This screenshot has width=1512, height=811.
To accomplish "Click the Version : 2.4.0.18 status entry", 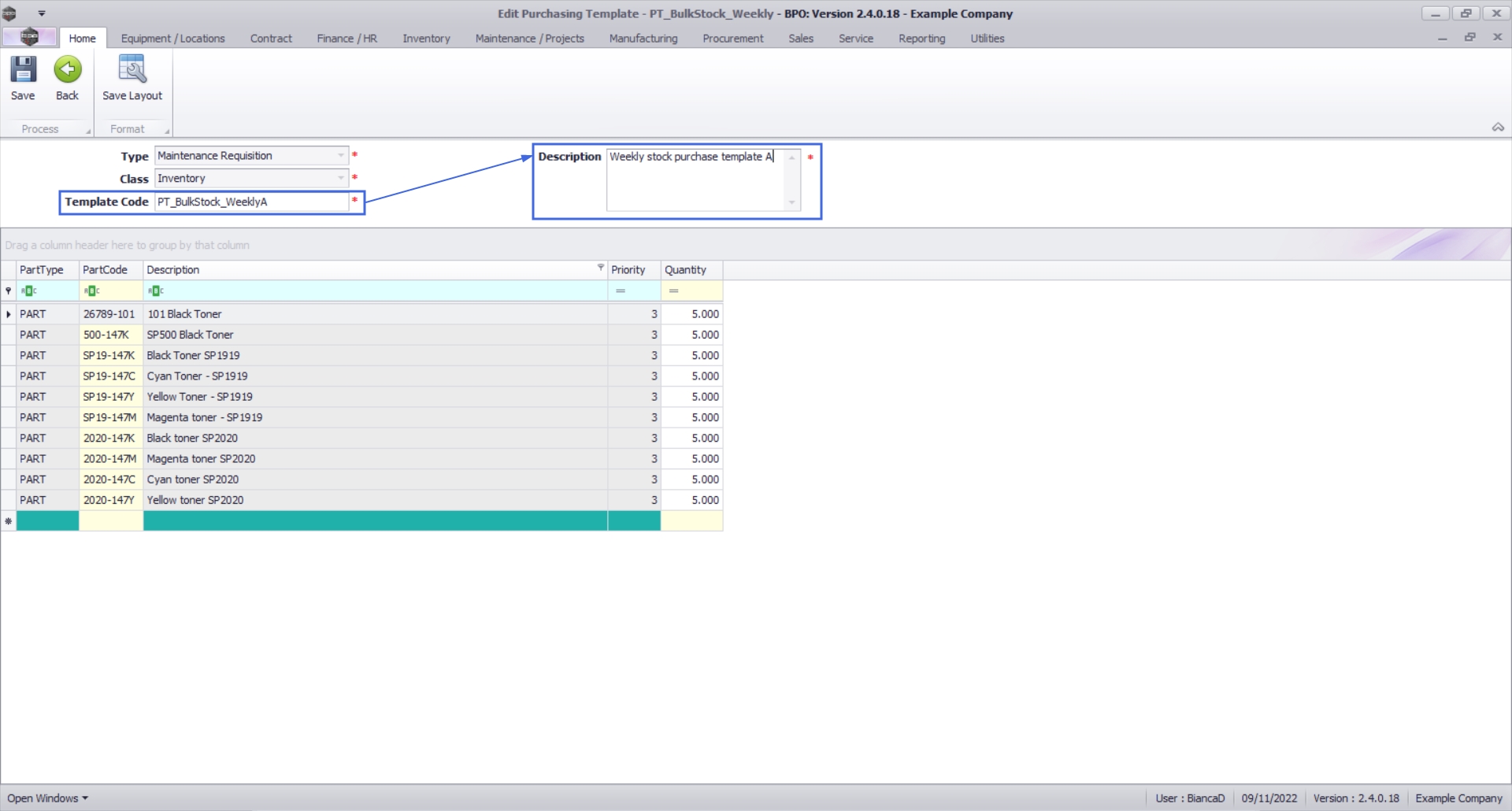I will [1356, 798].
